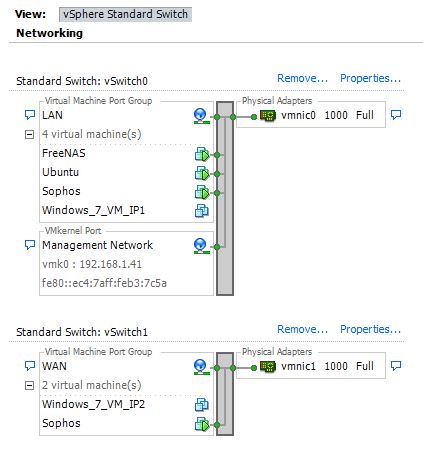Viewport: 423px width, 460px height.
Task: Open the info bubble beside Management Network
Action: pos(30,245)
